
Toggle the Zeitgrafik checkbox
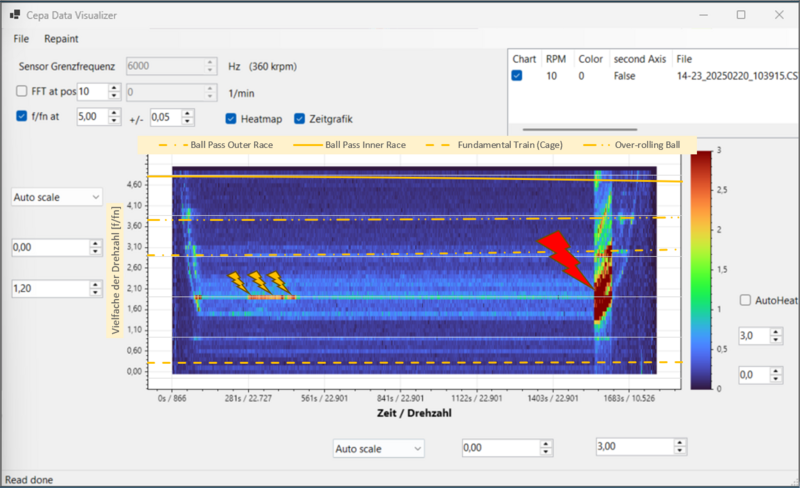tap(300, 118)
